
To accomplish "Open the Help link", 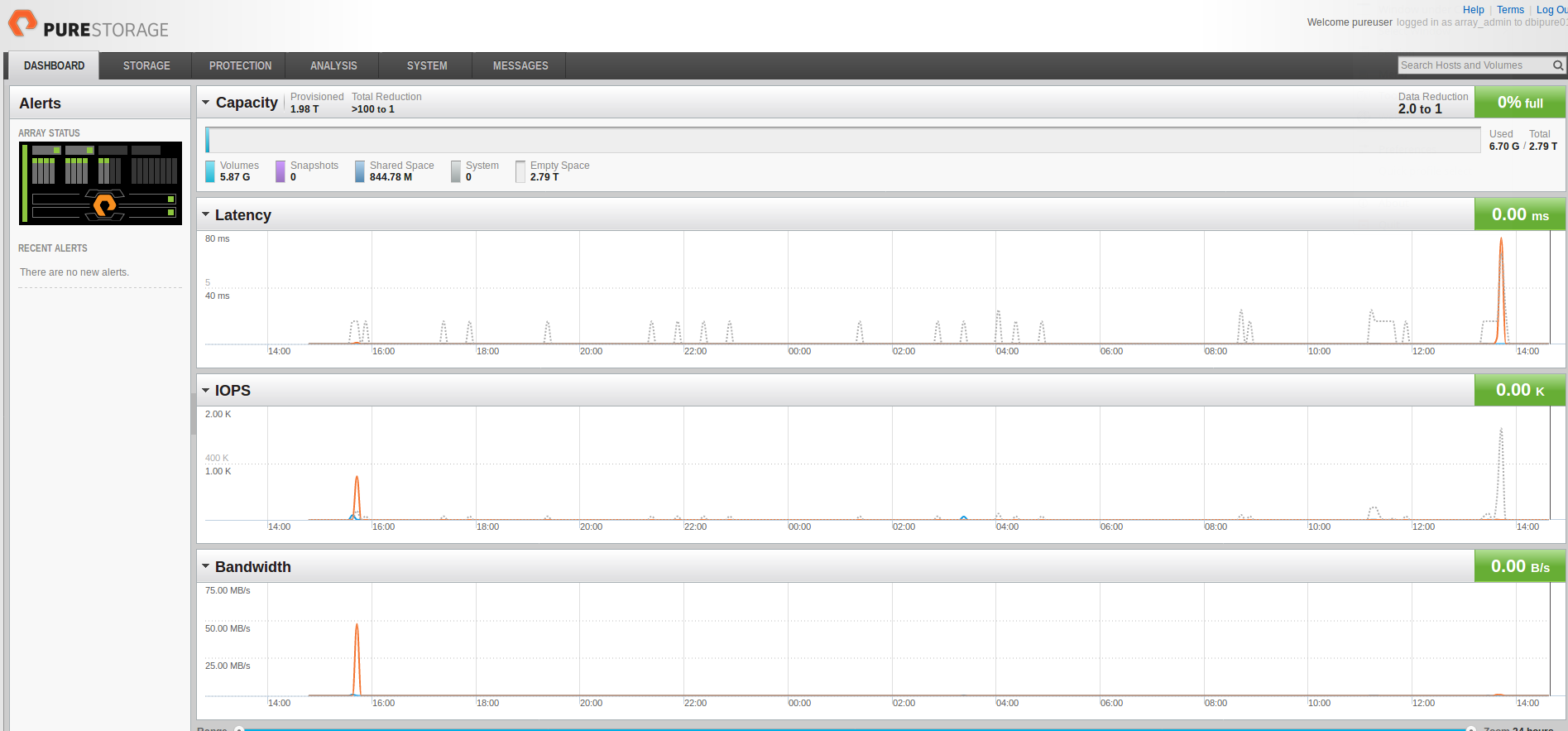I will pyautogui.click(x=1474, y=10).
